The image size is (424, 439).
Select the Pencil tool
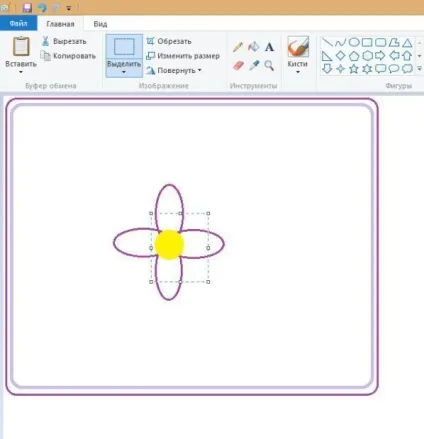[x=238, y=47]
